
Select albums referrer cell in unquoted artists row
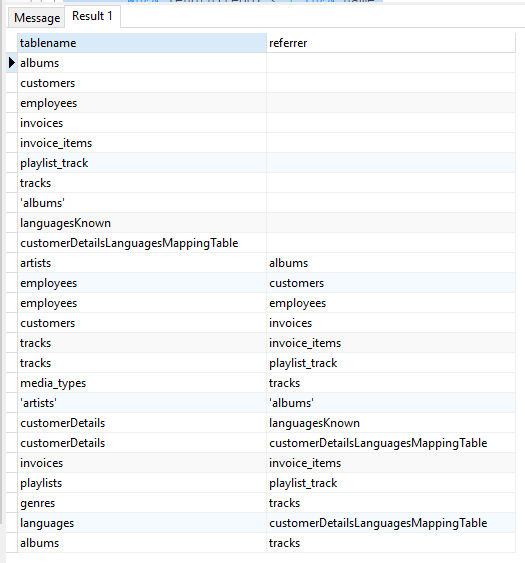(x=391, y=263)
